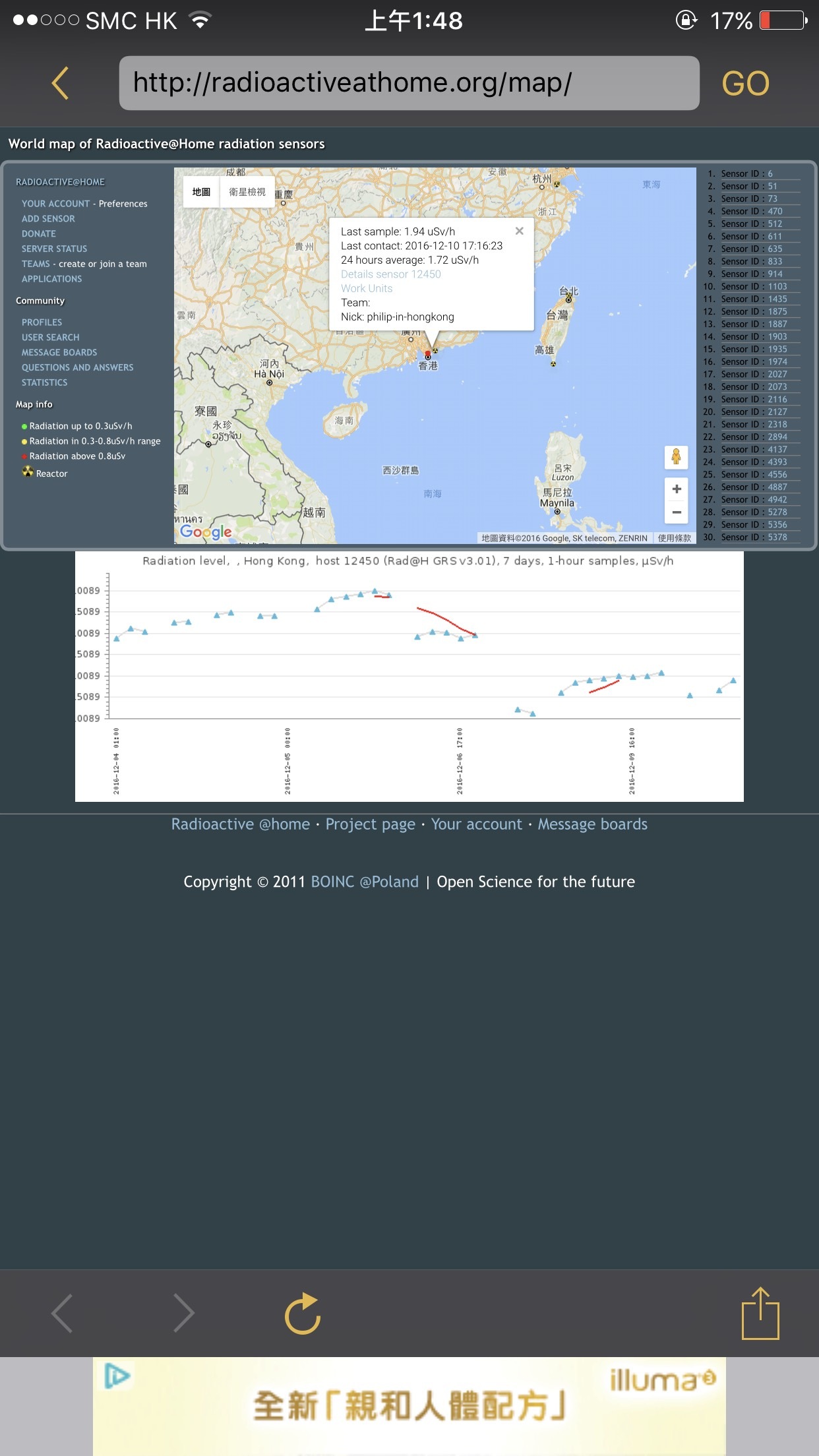Open Radioactive @home footer link
Screen dimensions: 819x1456
pyautogui.click(x=241, y=824)
